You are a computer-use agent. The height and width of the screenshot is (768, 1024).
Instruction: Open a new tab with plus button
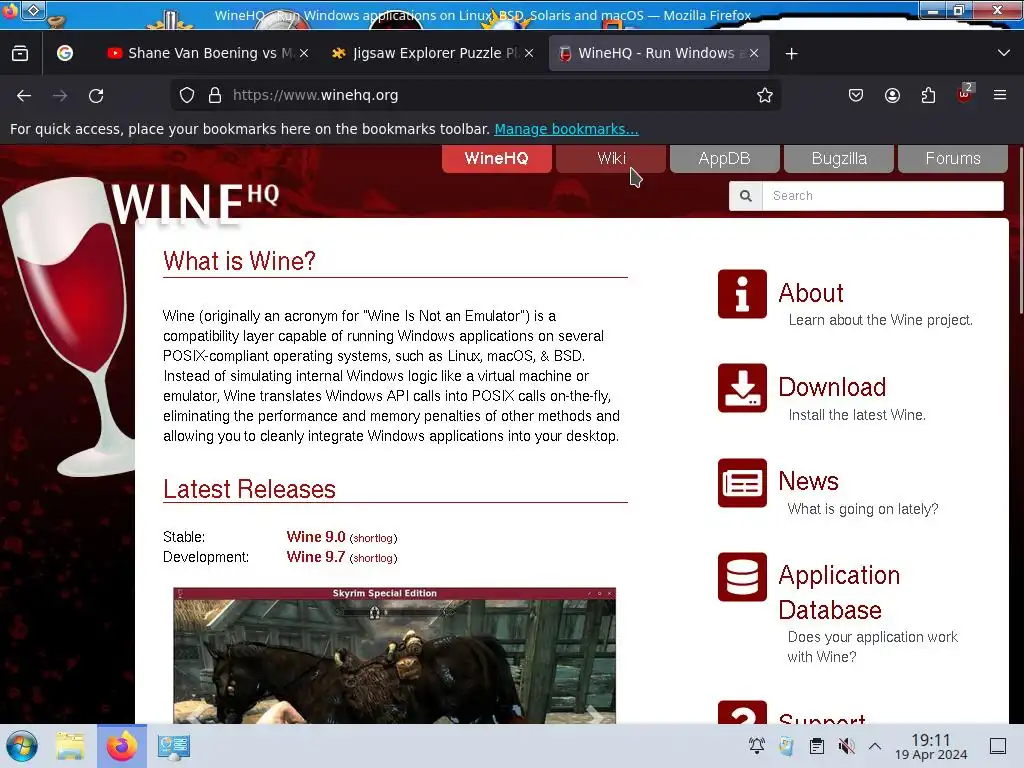792,54
